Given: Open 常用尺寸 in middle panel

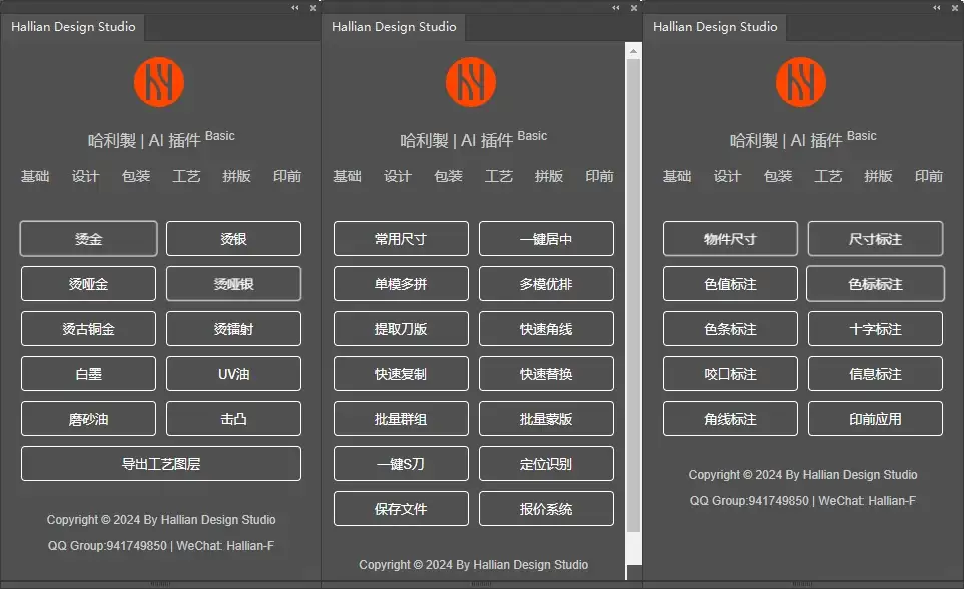Looking at the screenshot, I should (x=401, y=239).
